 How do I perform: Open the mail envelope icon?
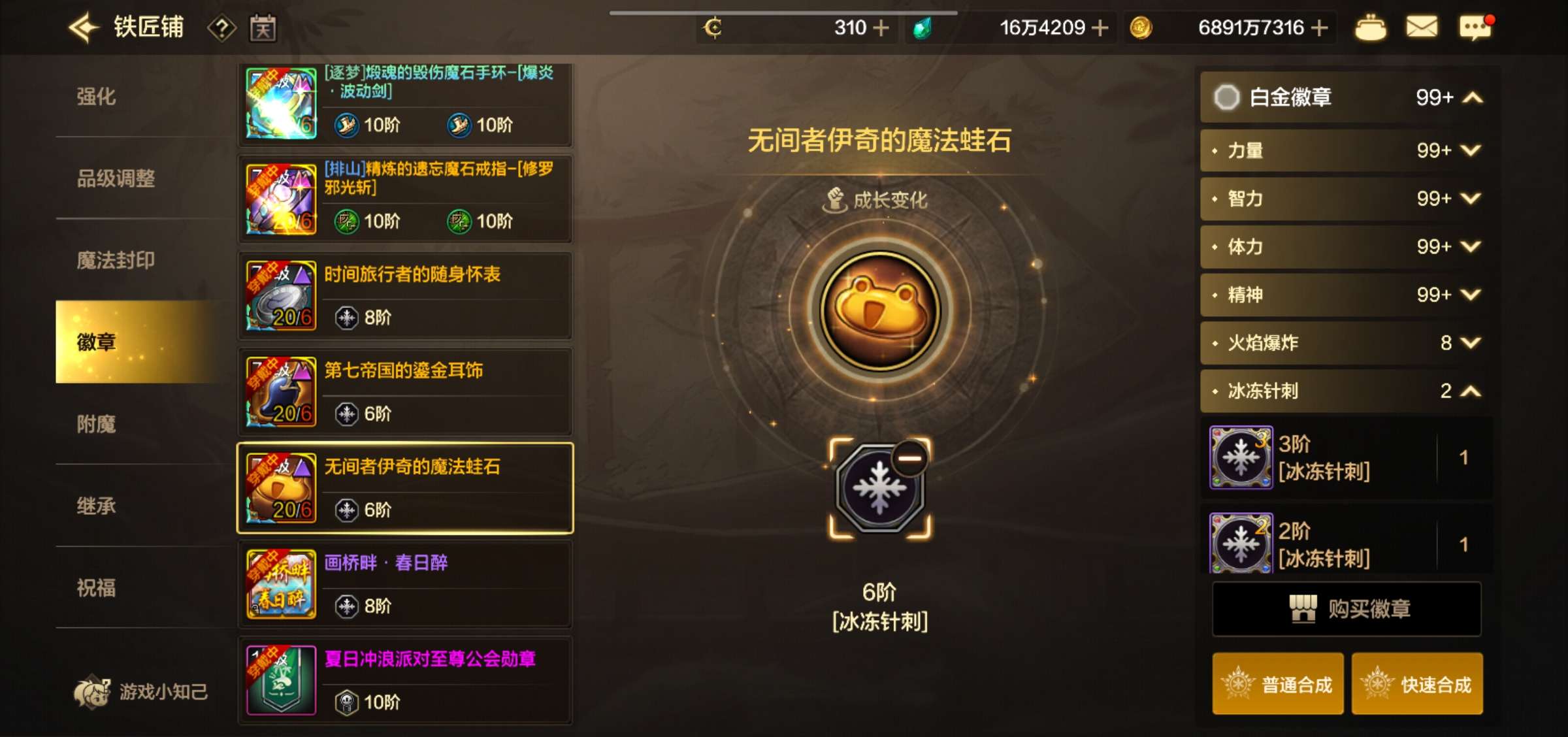pos(1422,27)
